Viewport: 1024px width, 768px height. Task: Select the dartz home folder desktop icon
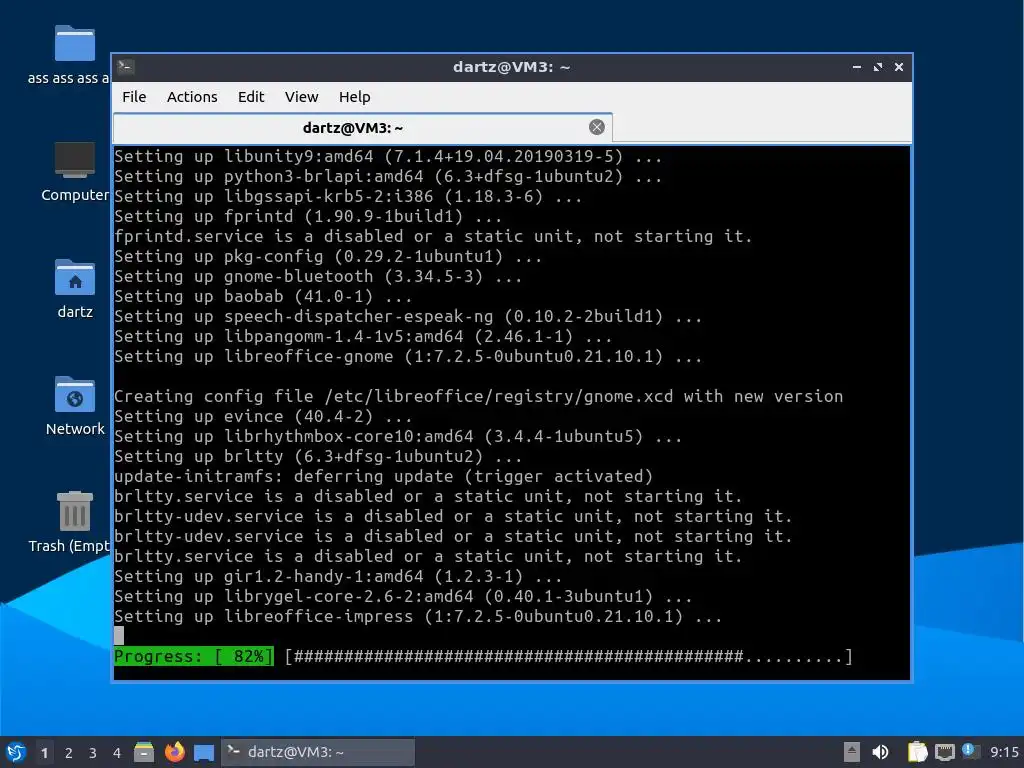(x=74, y=289)
